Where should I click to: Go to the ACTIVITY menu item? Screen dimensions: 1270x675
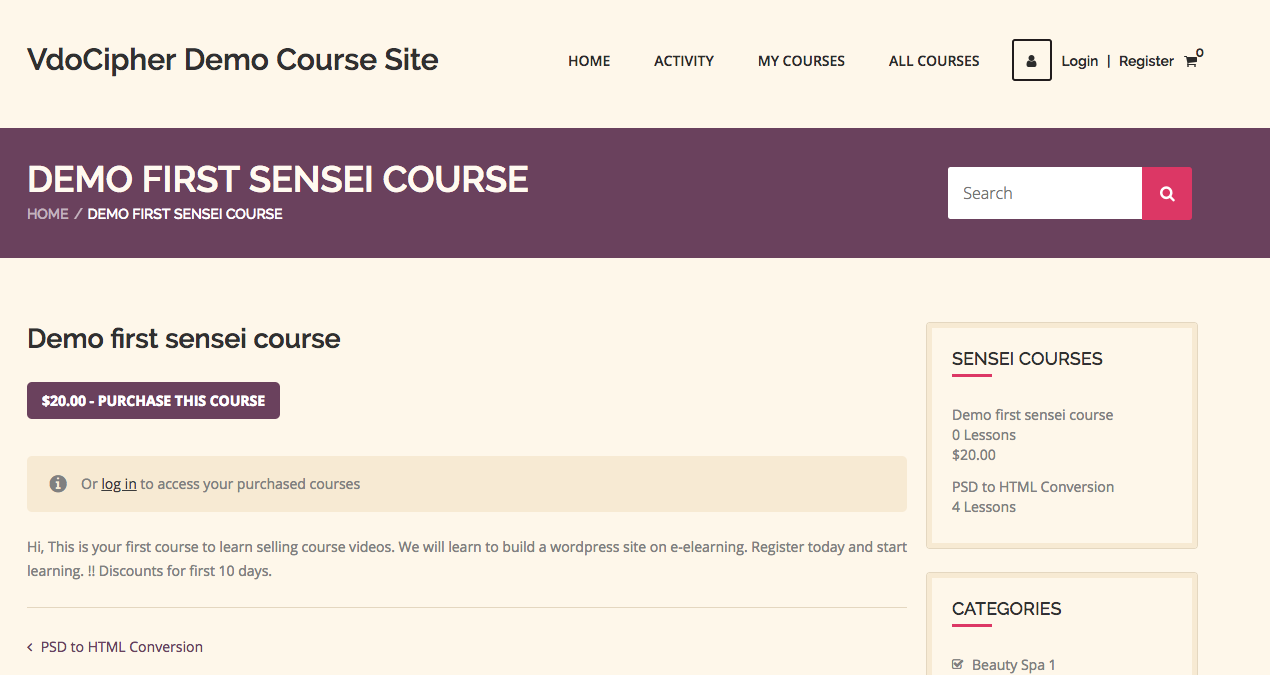(684, 61)
